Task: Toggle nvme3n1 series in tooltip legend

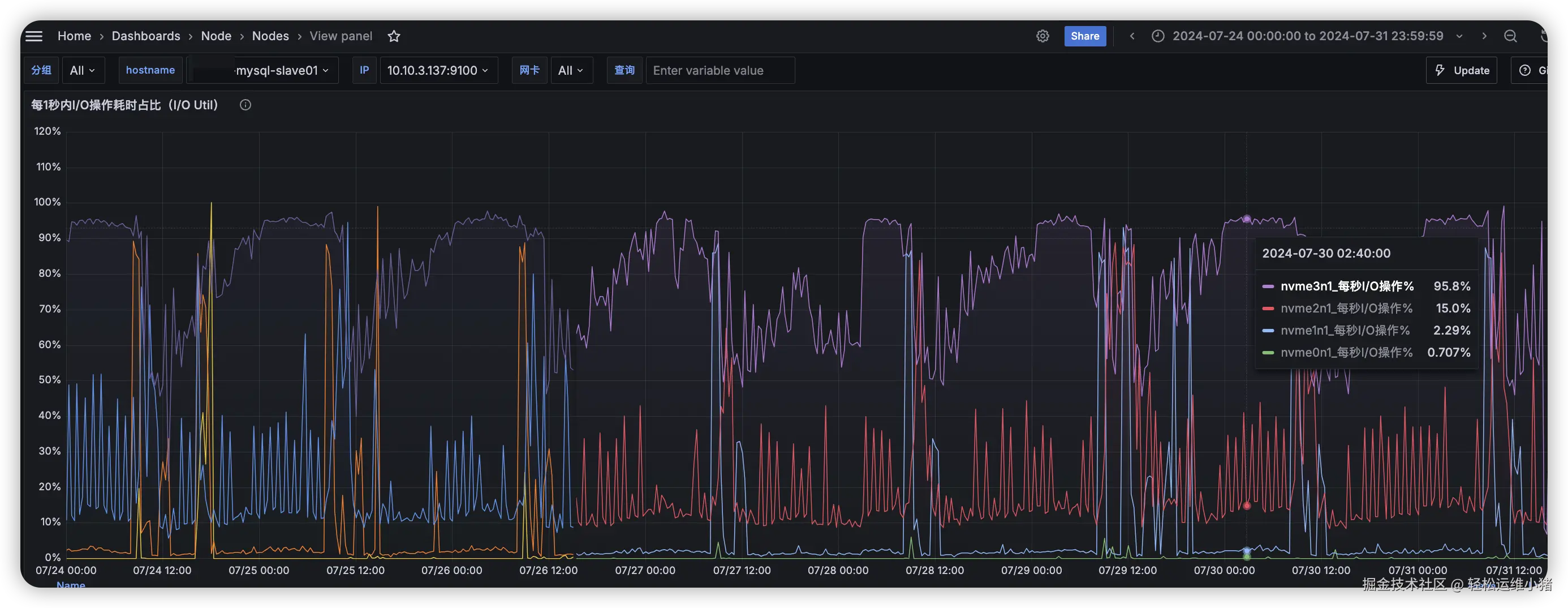Action: pos(1346,286)
